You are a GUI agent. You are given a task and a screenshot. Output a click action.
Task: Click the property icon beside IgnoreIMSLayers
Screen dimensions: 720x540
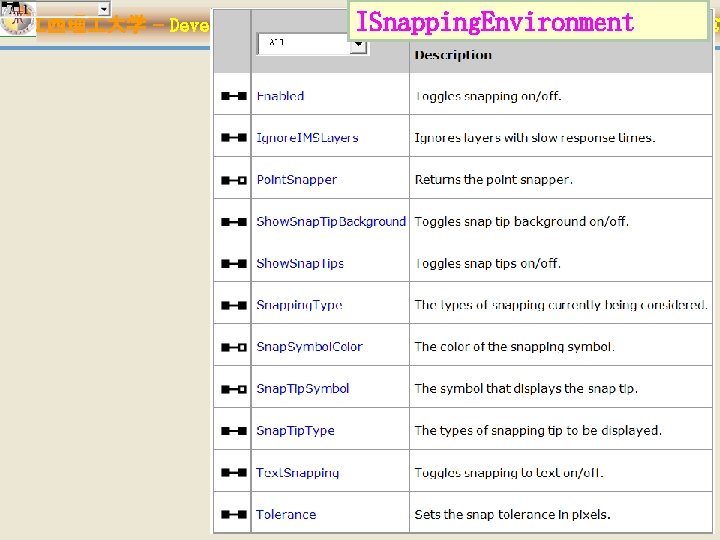tap(234, 137)
